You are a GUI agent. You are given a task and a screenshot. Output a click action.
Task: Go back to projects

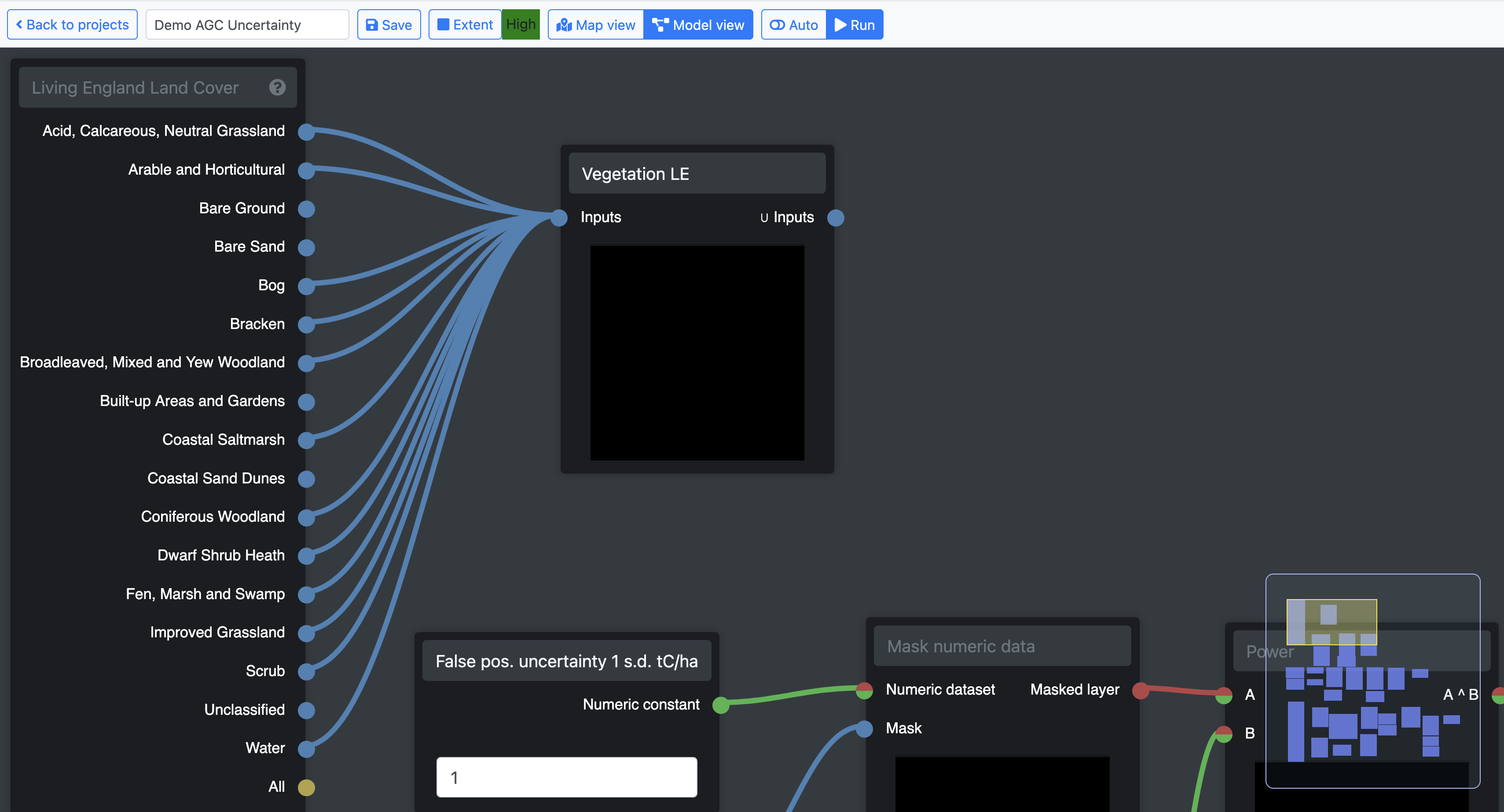coord(73,25)
